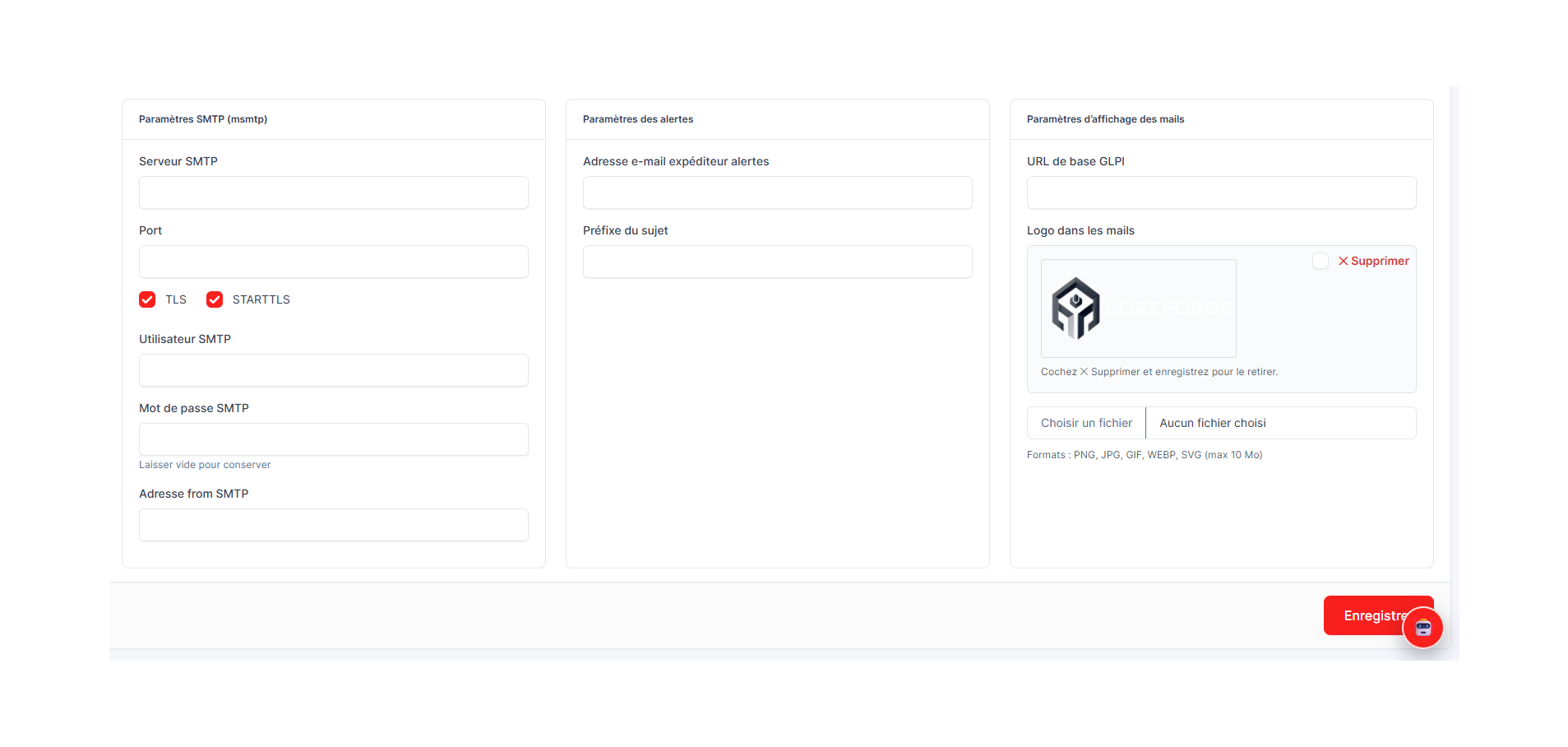This screenshot has height=747, width=1568.
Task: Uncheck the STARTTLS option
Action: click(x=215, y=299)
